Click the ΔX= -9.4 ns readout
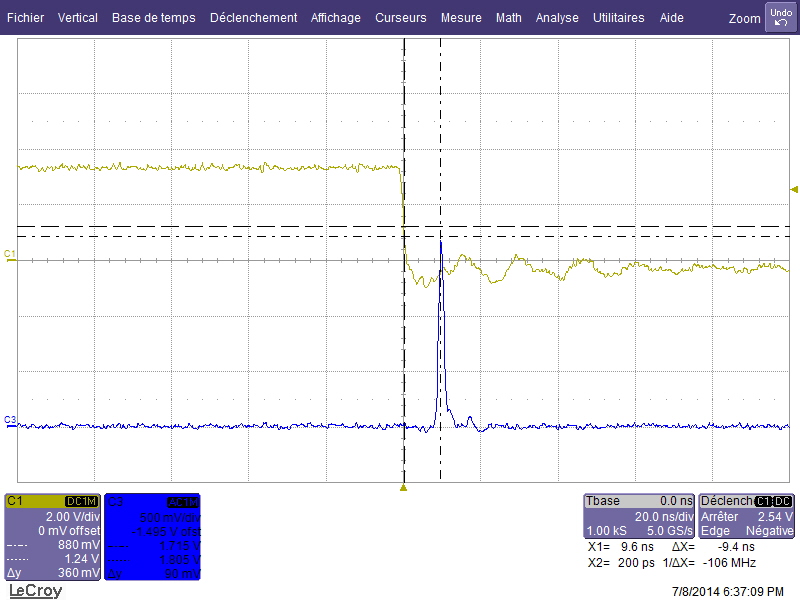The height and width of the screenshot is (600, 800). tap(713, 547)
